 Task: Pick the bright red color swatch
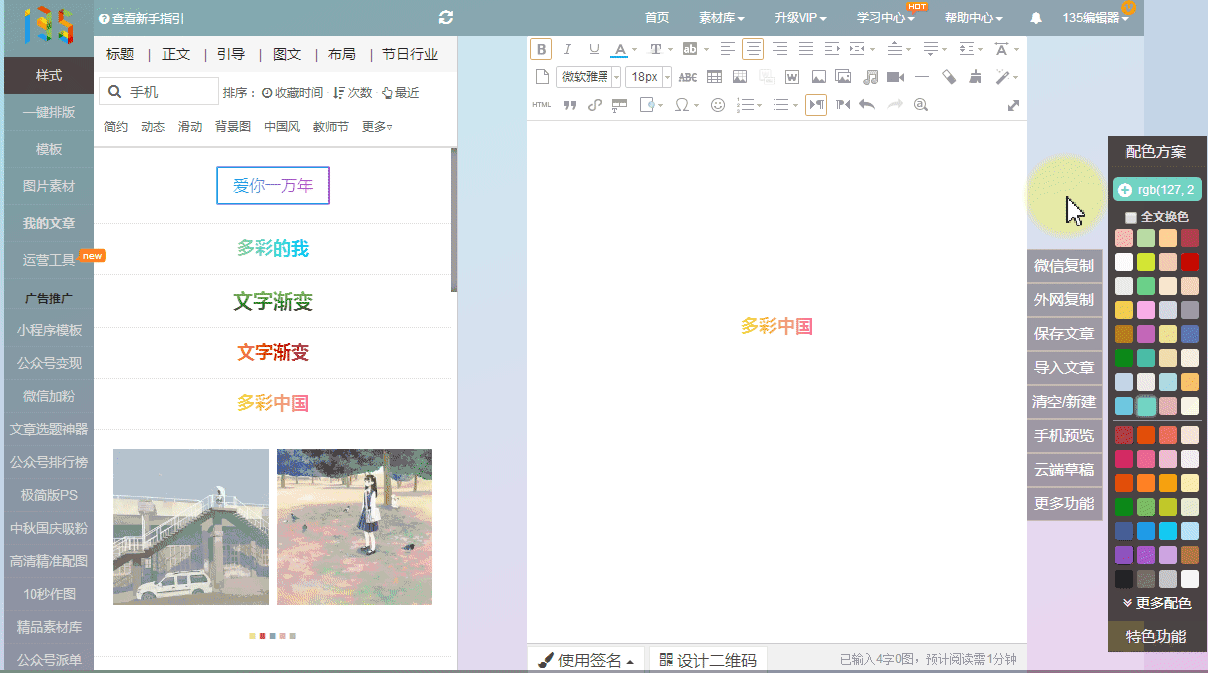point(1189,262)
